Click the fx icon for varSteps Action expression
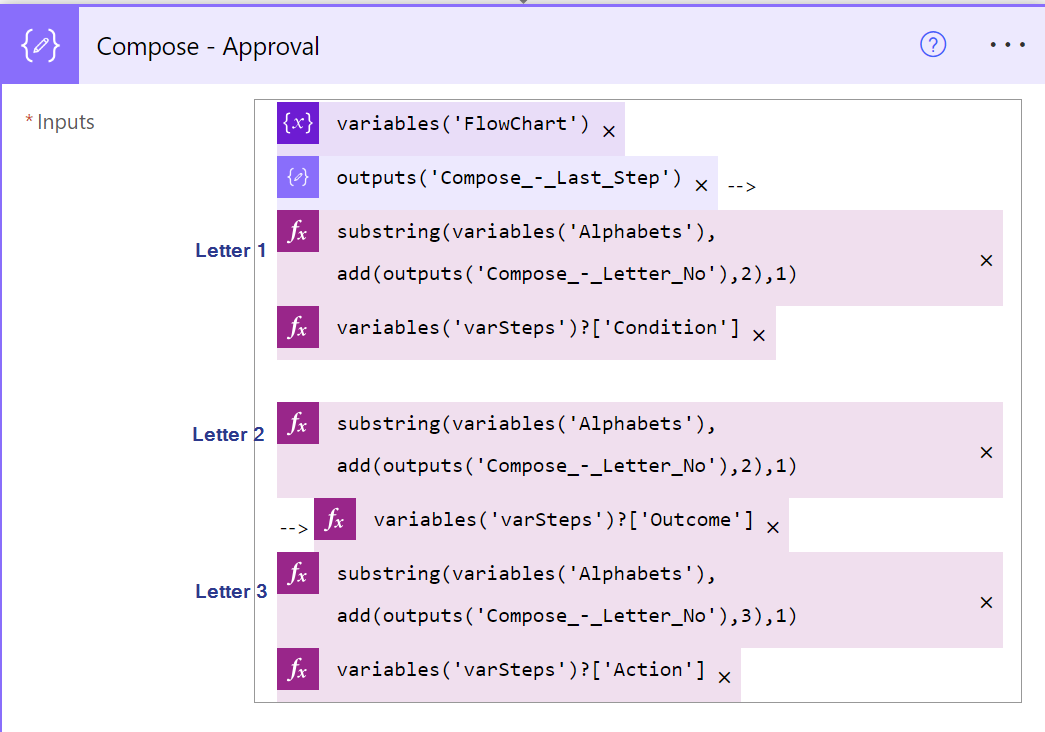The image size is (1045, 732). pos(297,669)
